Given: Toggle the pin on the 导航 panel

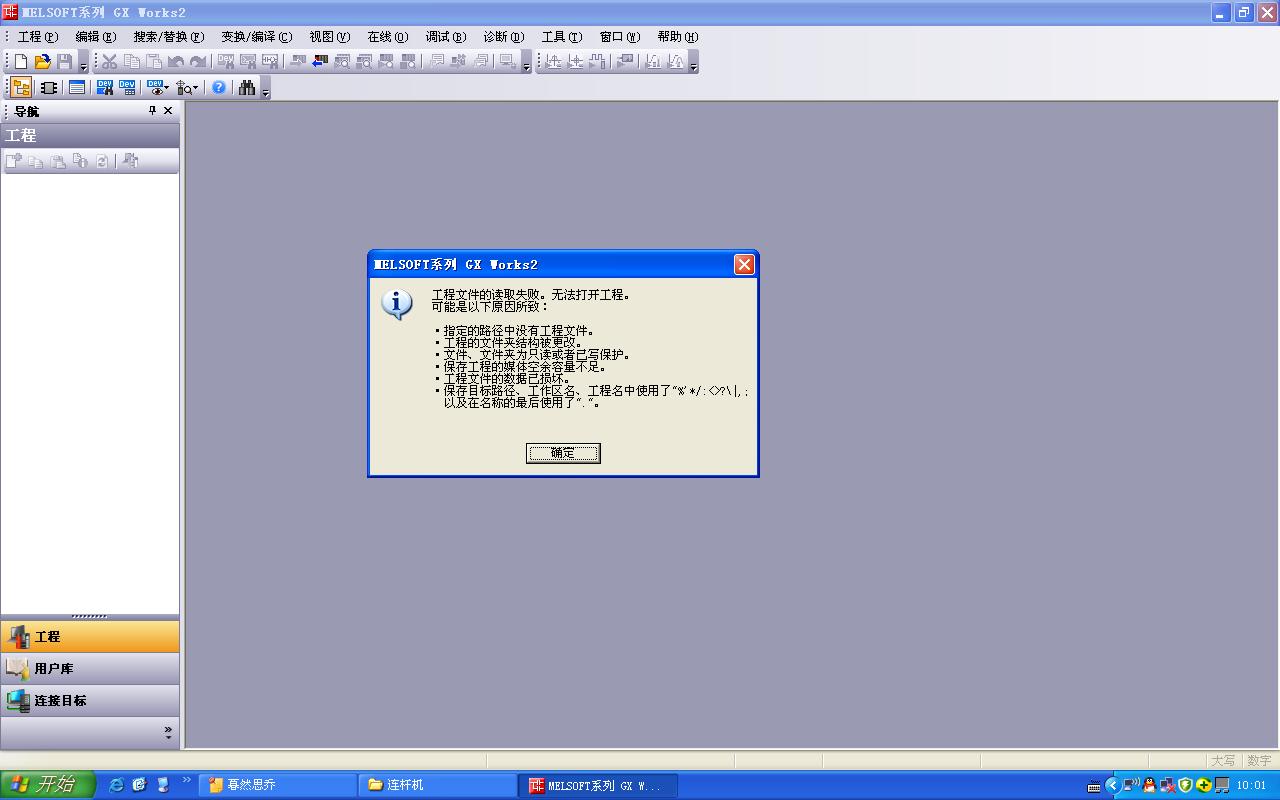Looking at the screenshot, I should 153,111.
